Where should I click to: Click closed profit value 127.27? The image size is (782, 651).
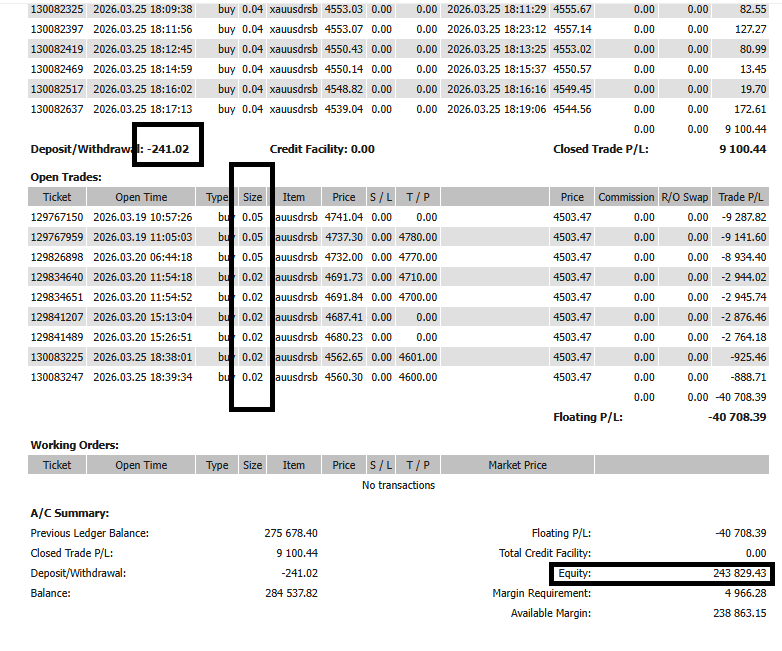751,29
